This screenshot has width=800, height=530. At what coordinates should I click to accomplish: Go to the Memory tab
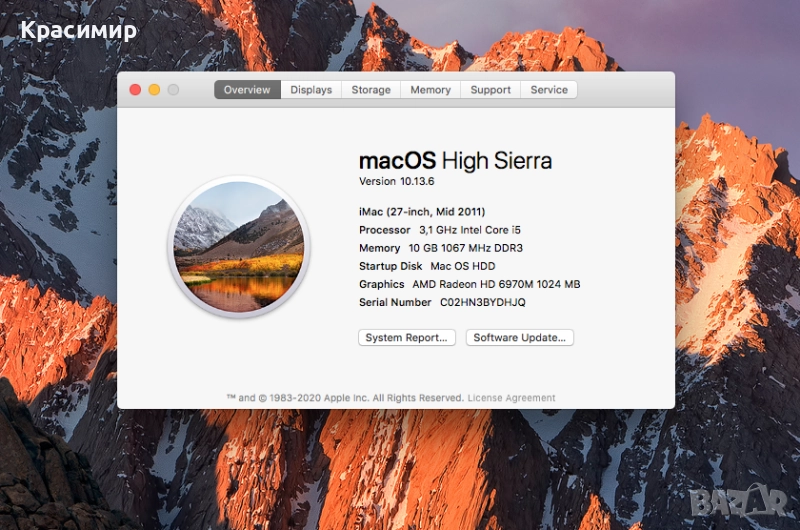(x=430, y=90)
